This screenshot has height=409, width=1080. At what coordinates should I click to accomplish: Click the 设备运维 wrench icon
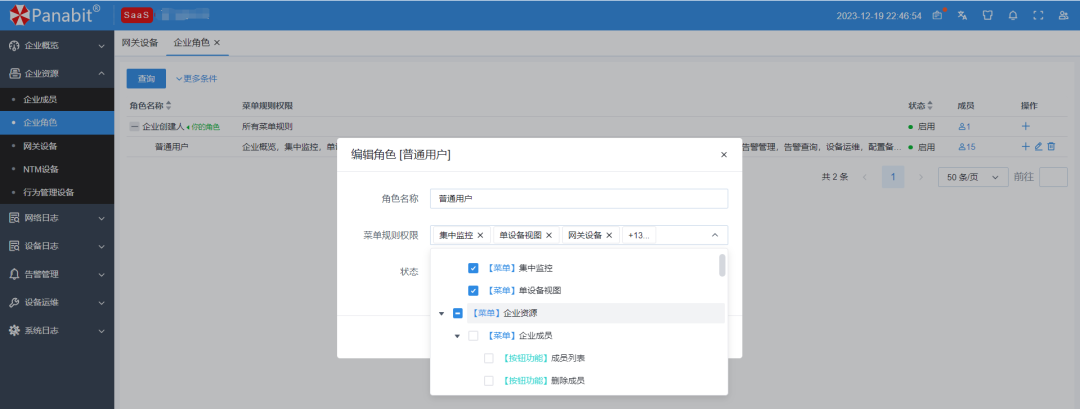tap(14, 302)
